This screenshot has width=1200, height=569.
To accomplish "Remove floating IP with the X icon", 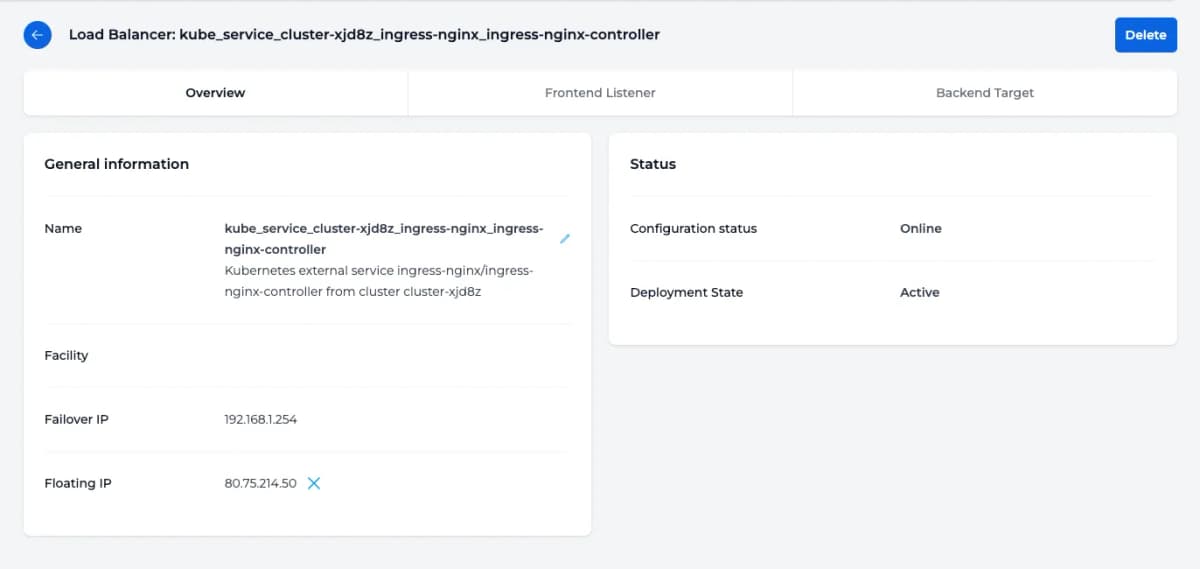I will pyautogui.click(x=314, y=483).
